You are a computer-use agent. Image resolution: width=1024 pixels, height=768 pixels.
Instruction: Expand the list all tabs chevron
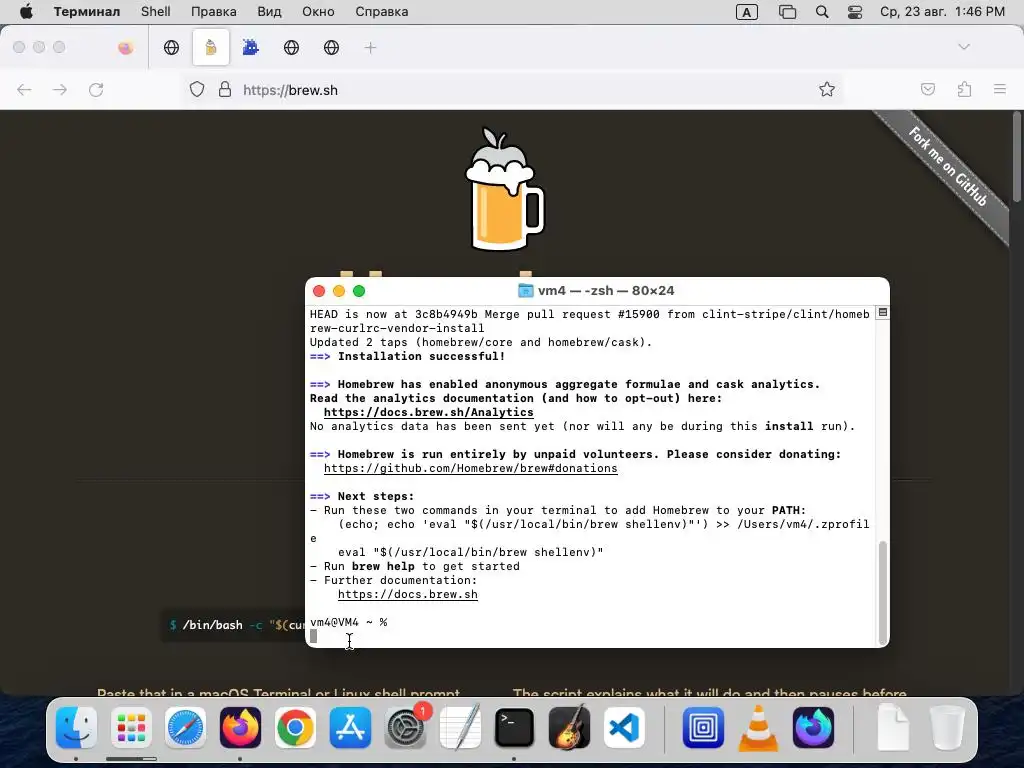[964, 47]
